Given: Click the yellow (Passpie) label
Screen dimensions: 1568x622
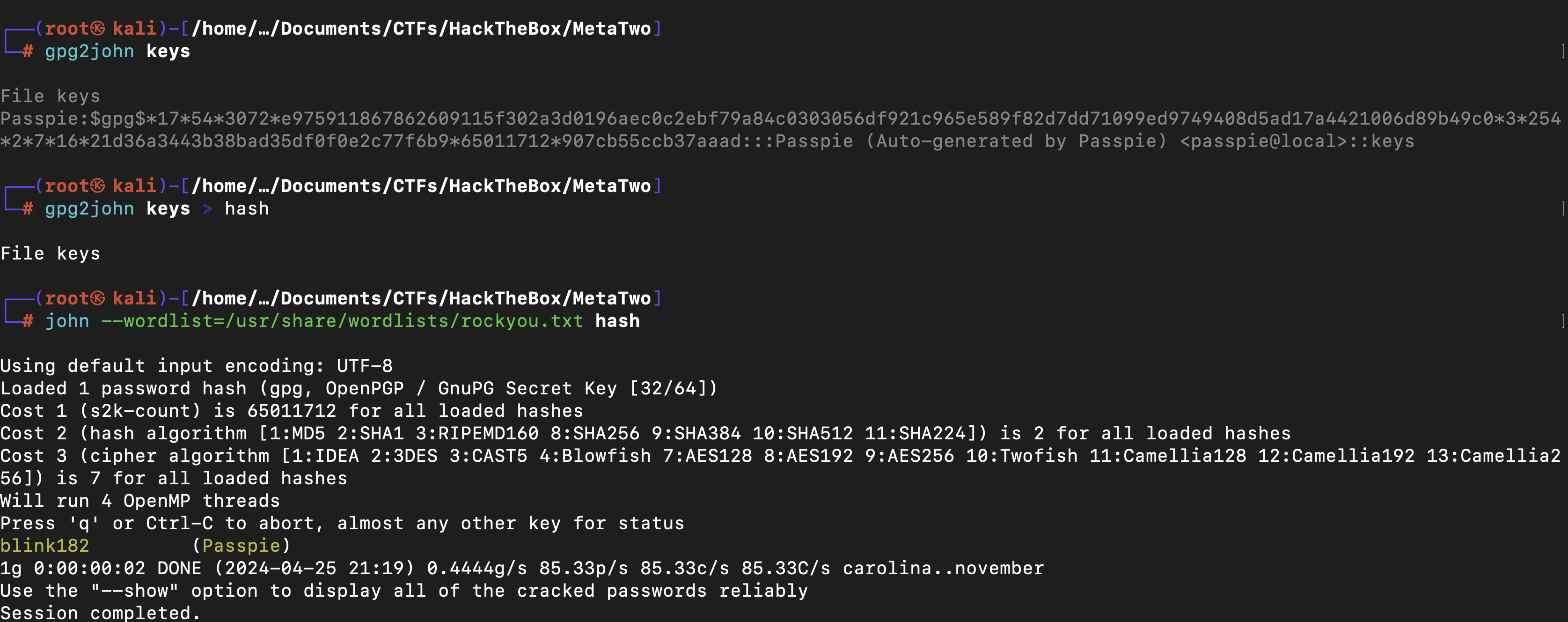Looking at the screenshot, I should [241, 545].
